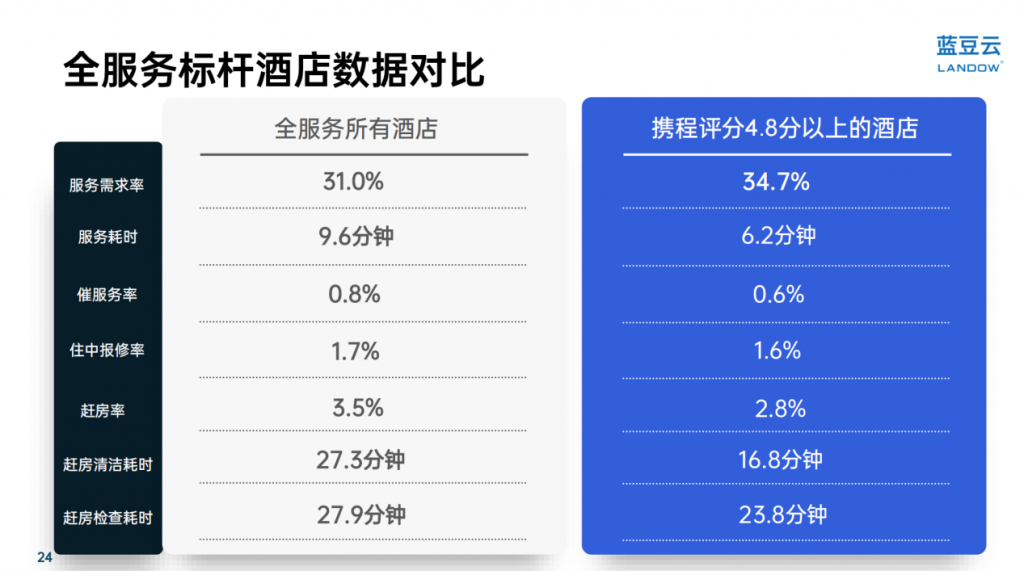
Task: Select the 赶房率 row label
Action: click(103, 410)
